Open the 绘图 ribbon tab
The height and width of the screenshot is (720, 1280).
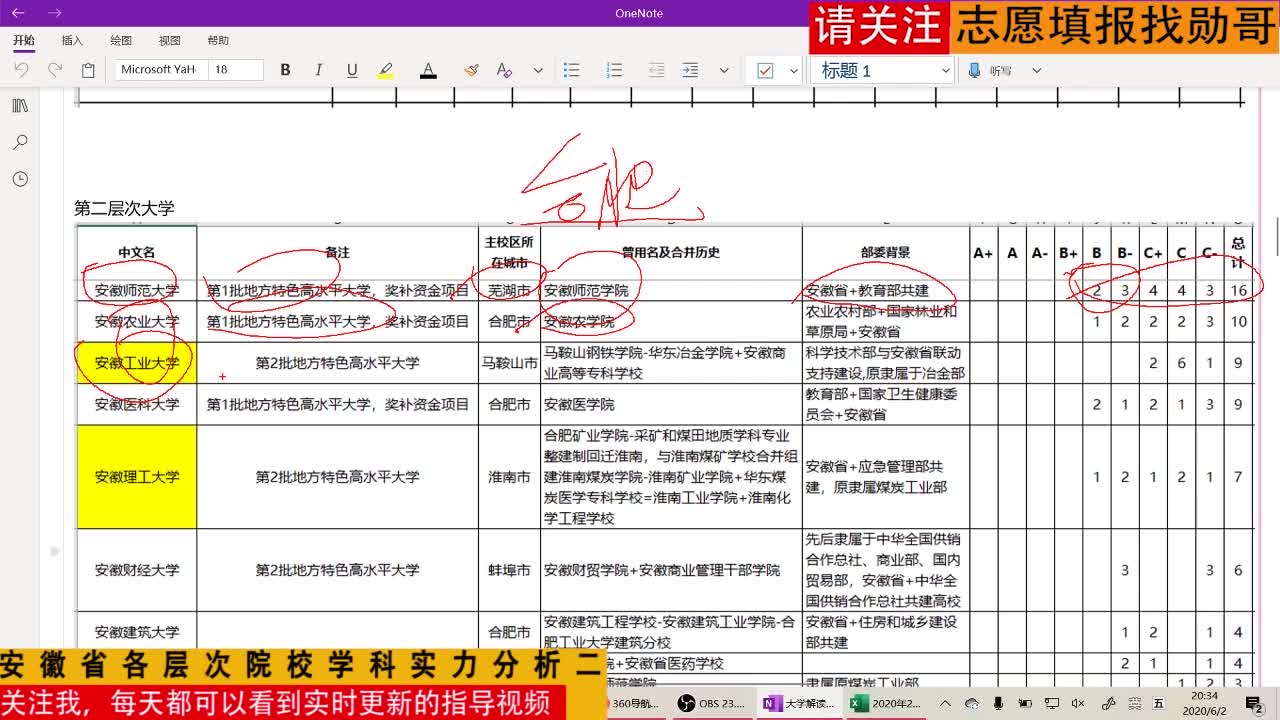[x=121, y=41]
